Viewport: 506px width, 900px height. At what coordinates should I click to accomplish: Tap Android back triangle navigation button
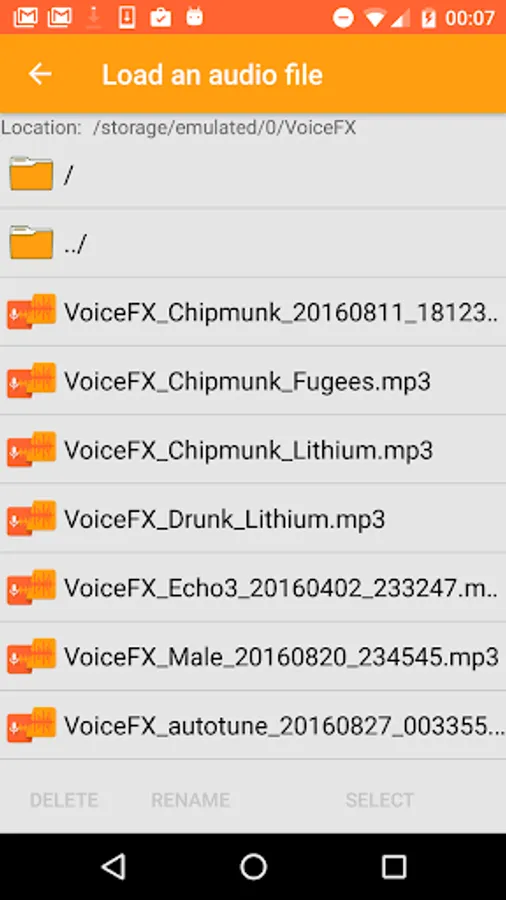pos(114,866)
